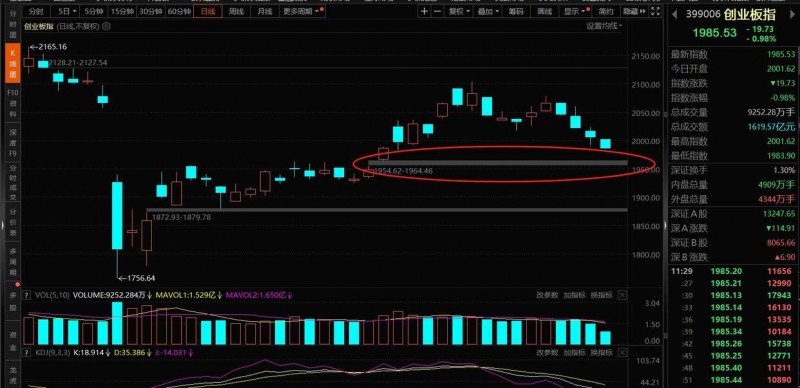Click the 总成交额 1619.57亿元 value
800x388 pixels.
click(771, 127)
